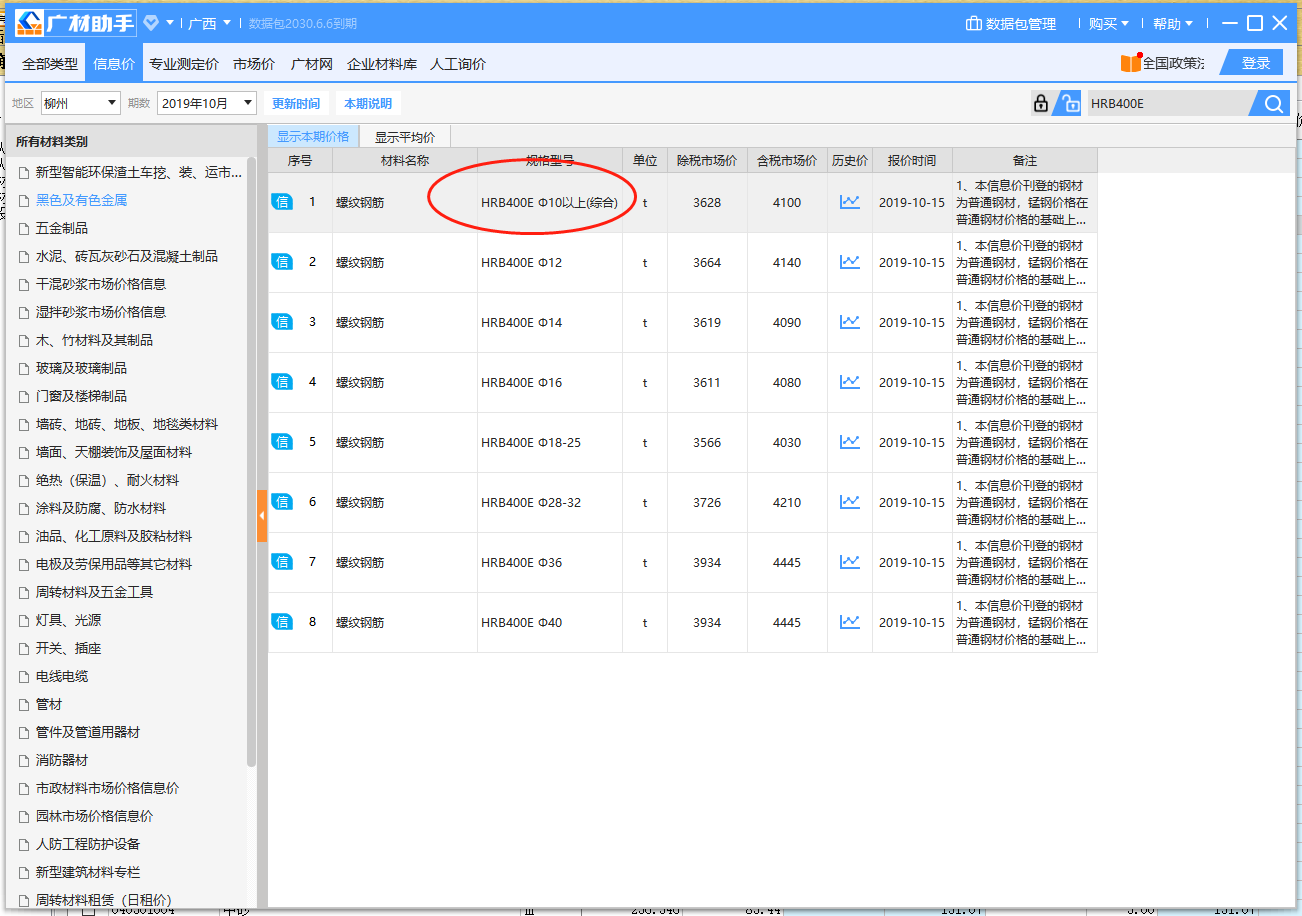The image size is (1302, 916).
Task: Select 水泥、砖瓦灰砂石及混凝土制品 category
Action: coord(127,256)
